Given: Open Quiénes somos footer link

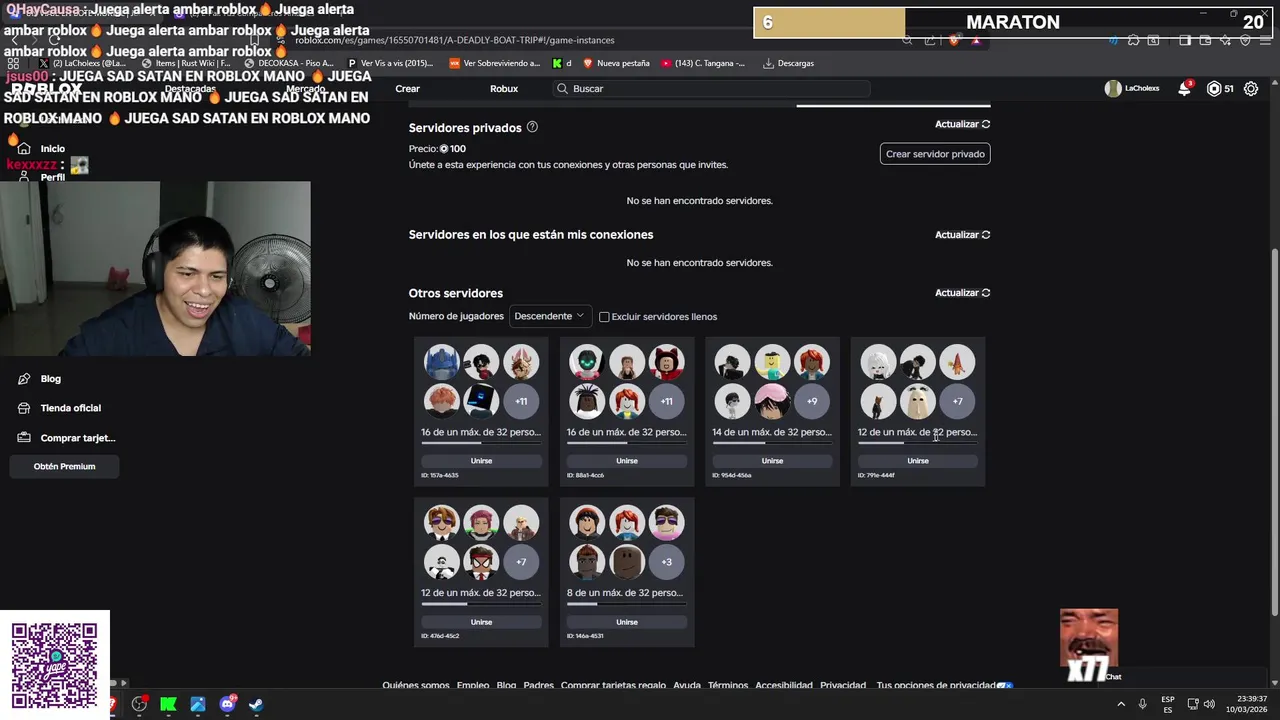Looking at the screenshot, I should pos(416,685).
